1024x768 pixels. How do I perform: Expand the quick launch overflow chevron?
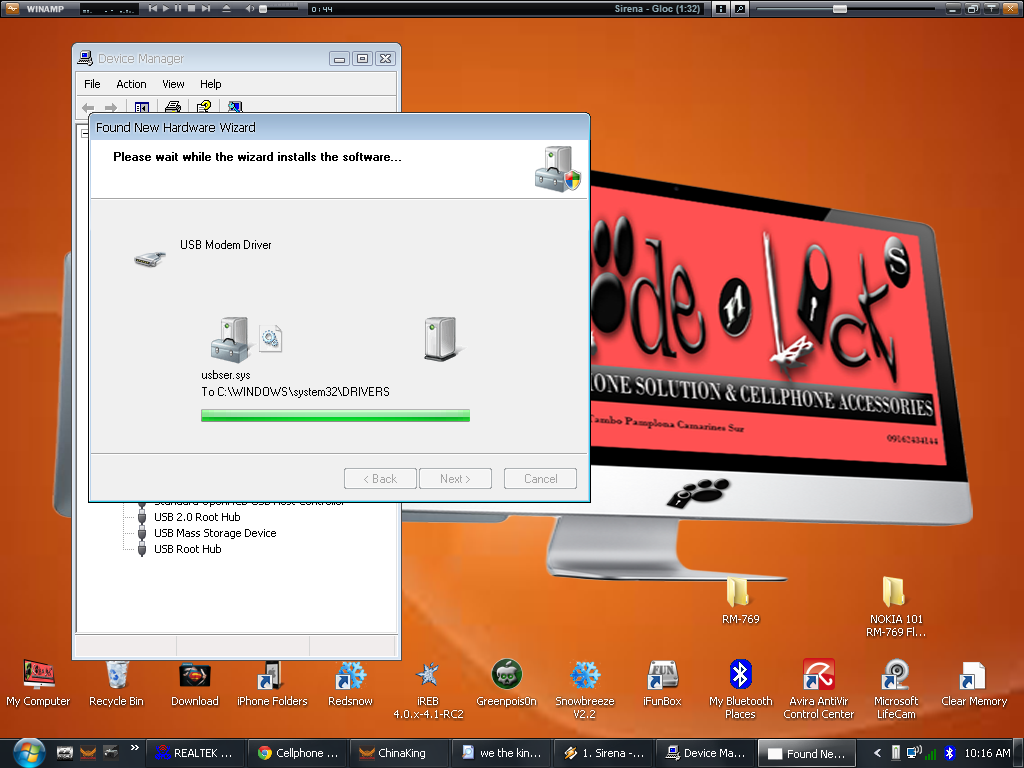135,748
